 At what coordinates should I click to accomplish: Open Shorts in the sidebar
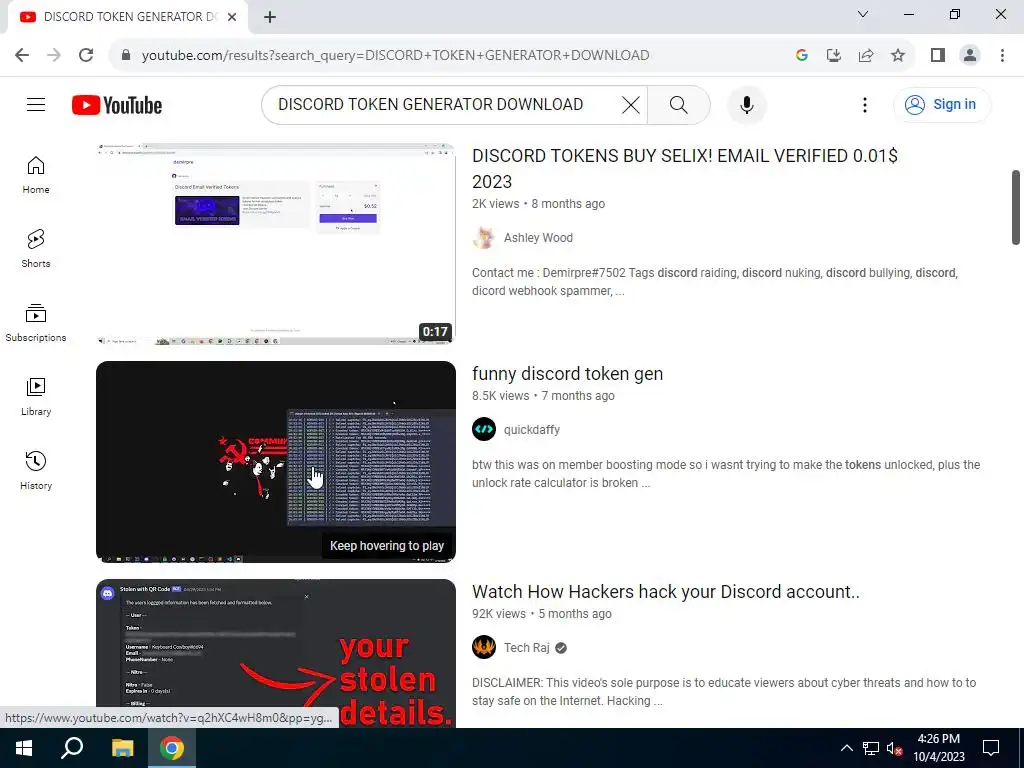(36, 249)
